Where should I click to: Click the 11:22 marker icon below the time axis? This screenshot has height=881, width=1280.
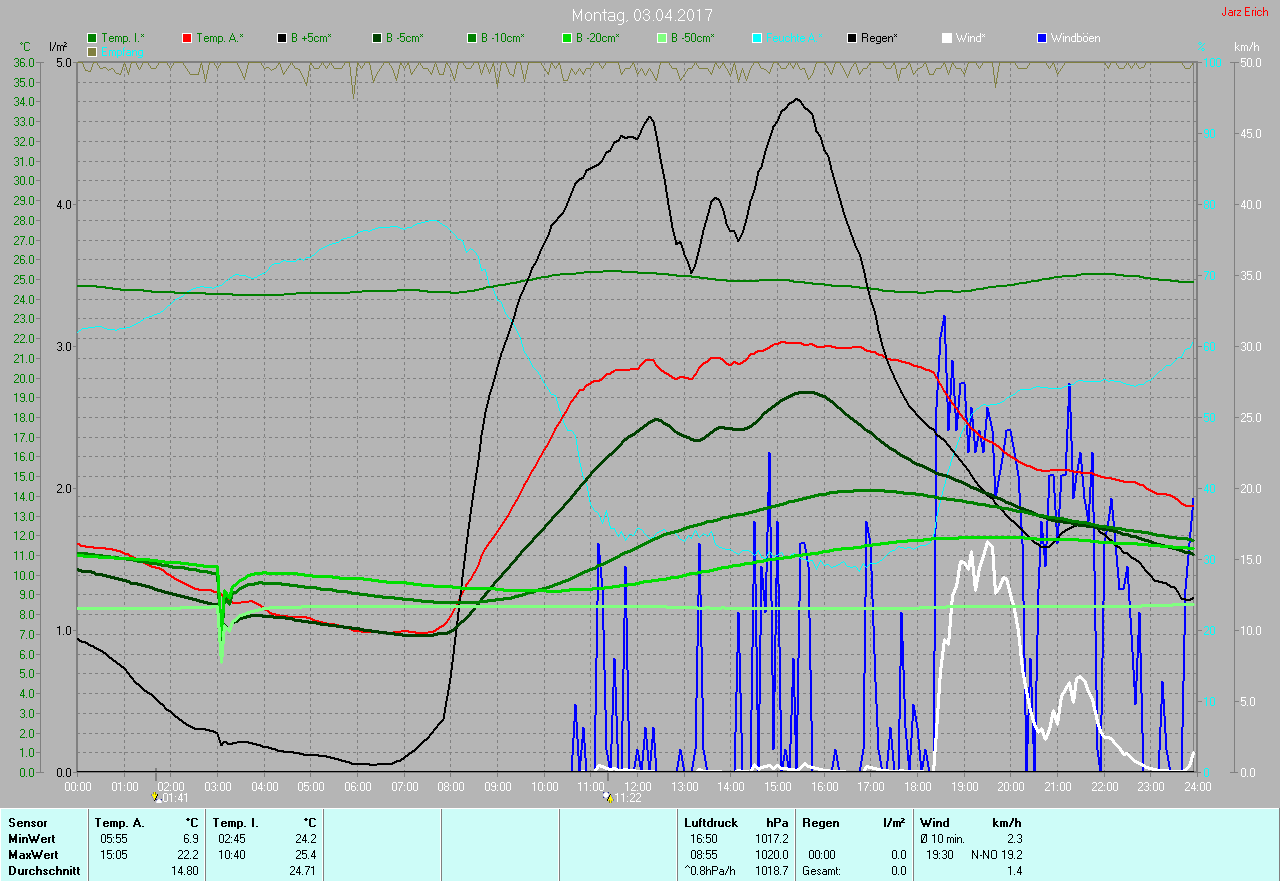tap(607, 797)
